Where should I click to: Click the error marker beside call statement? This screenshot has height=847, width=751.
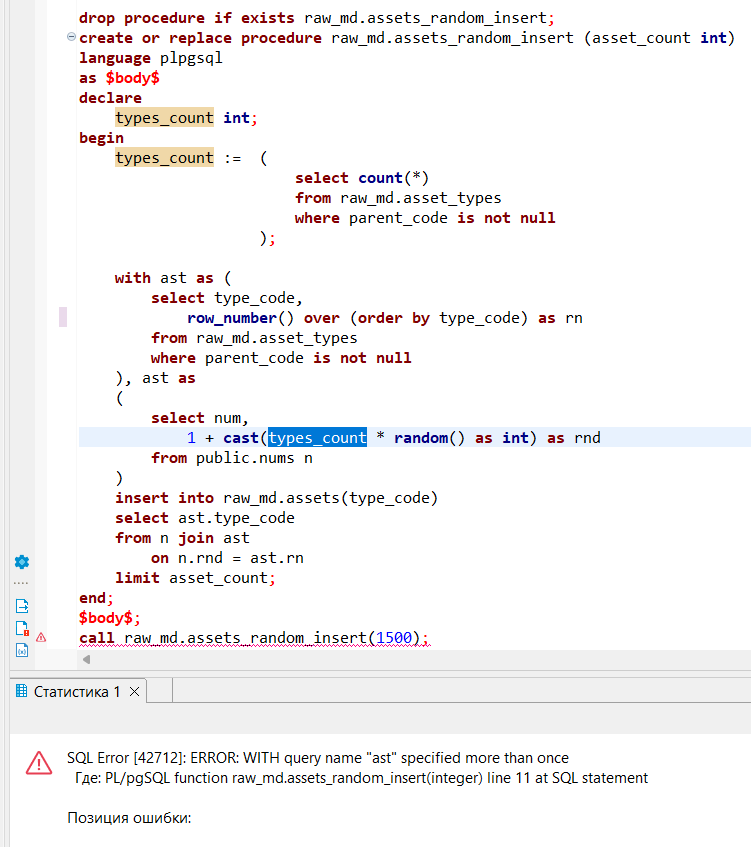41,637
